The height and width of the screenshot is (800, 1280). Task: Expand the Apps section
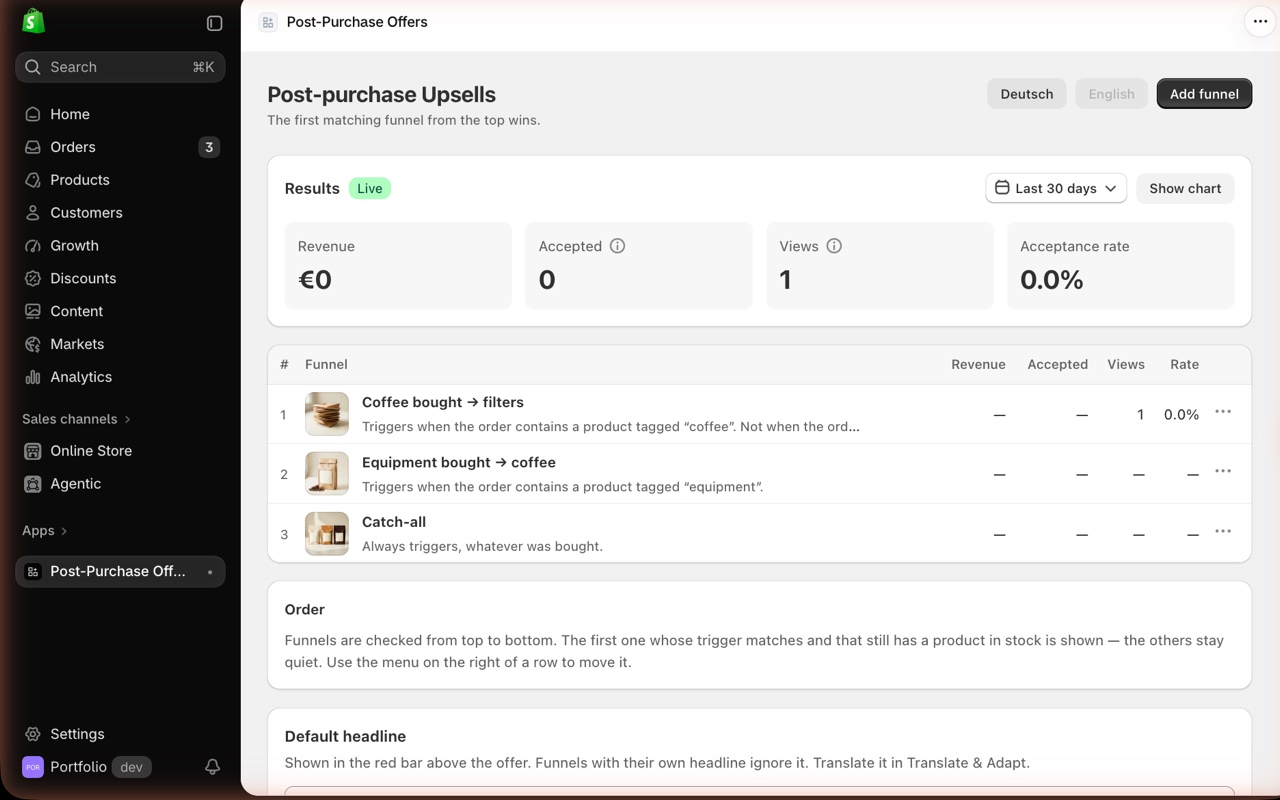point(45,531)
